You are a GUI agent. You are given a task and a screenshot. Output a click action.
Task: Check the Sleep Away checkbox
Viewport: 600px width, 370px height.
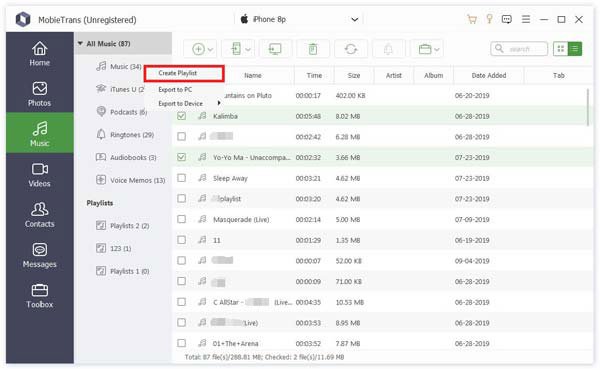click(x=181, y=178)
